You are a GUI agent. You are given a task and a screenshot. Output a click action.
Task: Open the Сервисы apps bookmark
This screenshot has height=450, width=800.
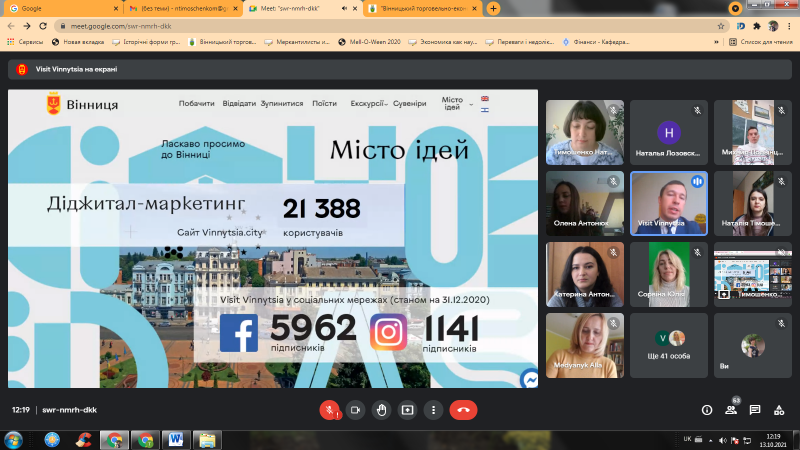click(25, 42)
